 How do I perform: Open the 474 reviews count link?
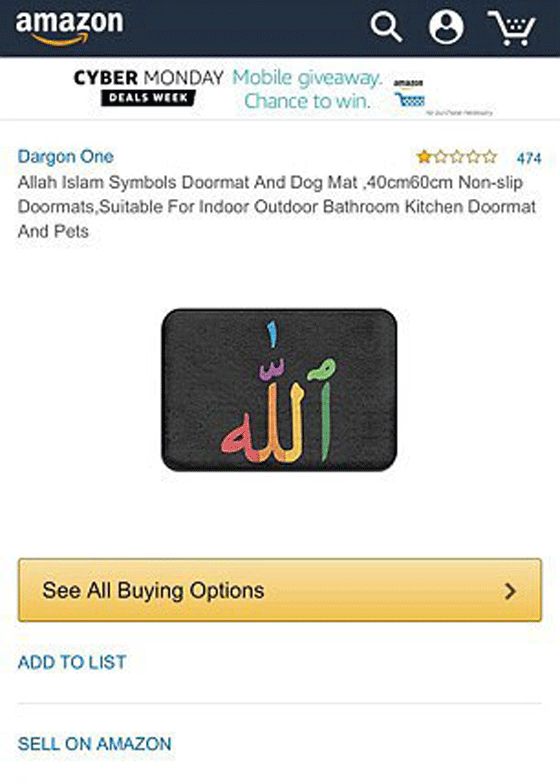tap(529, 158)
